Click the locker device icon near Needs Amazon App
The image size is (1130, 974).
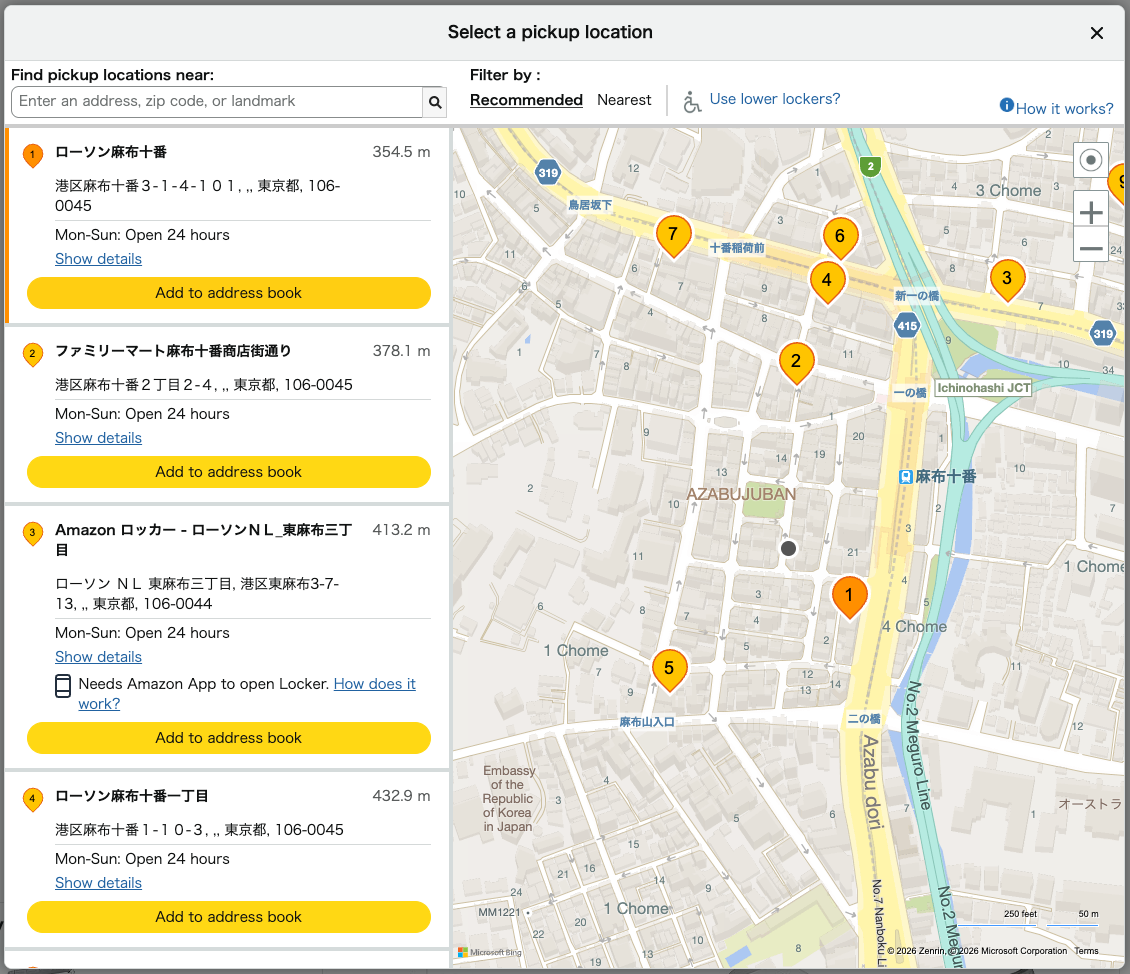coord(62,686)
